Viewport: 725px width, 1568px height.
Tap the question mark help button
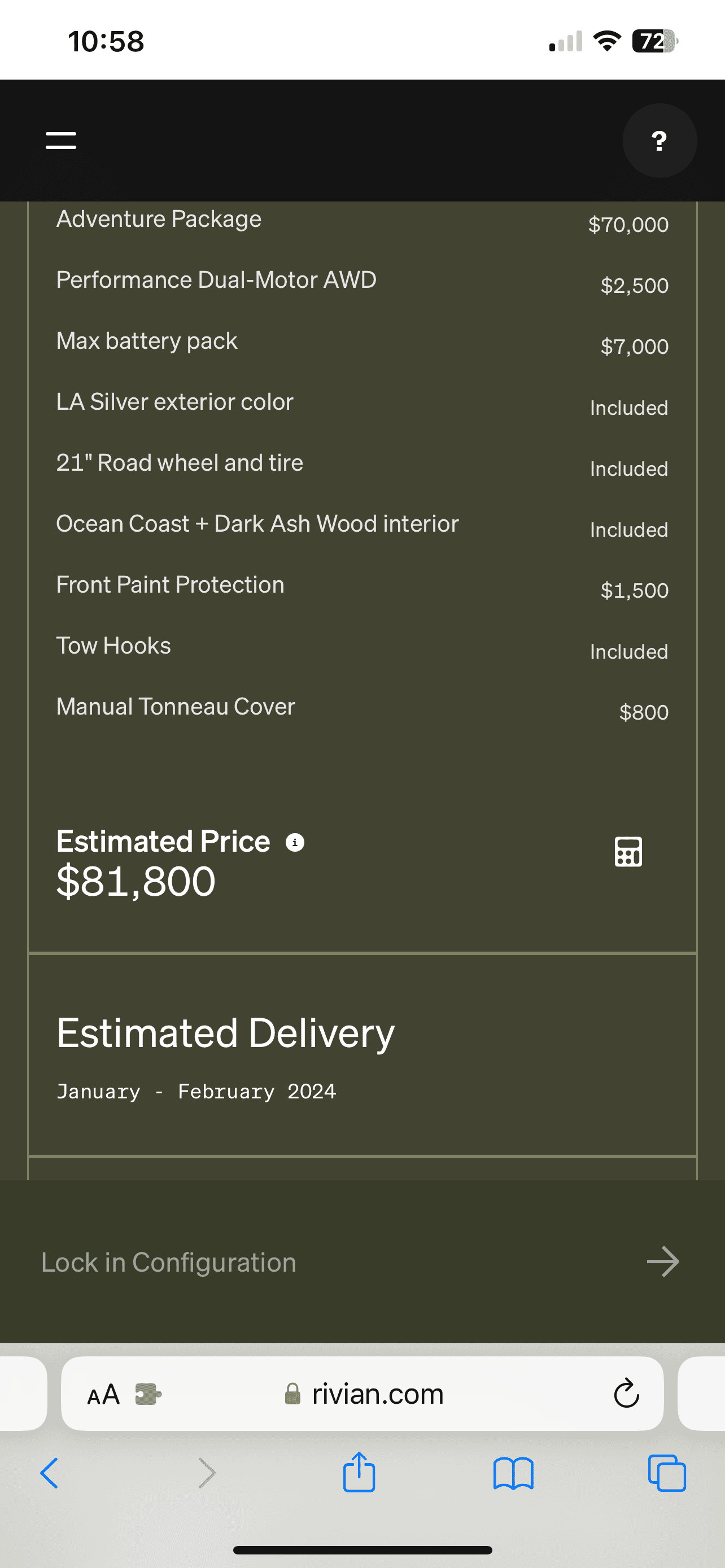(x=660, y=141)
